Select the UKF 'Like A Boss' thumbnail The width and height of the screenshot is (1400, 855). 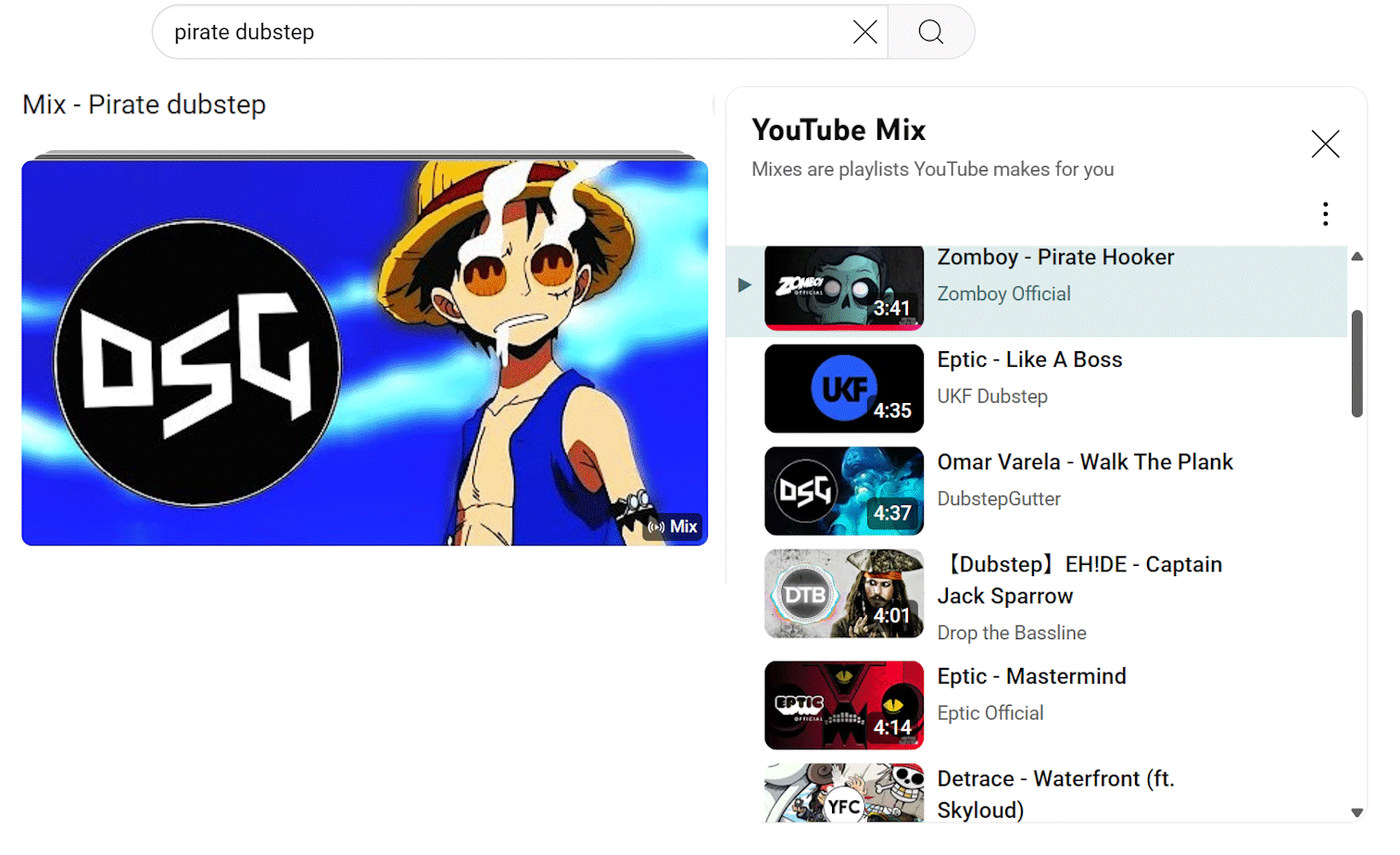coord(844,389)
